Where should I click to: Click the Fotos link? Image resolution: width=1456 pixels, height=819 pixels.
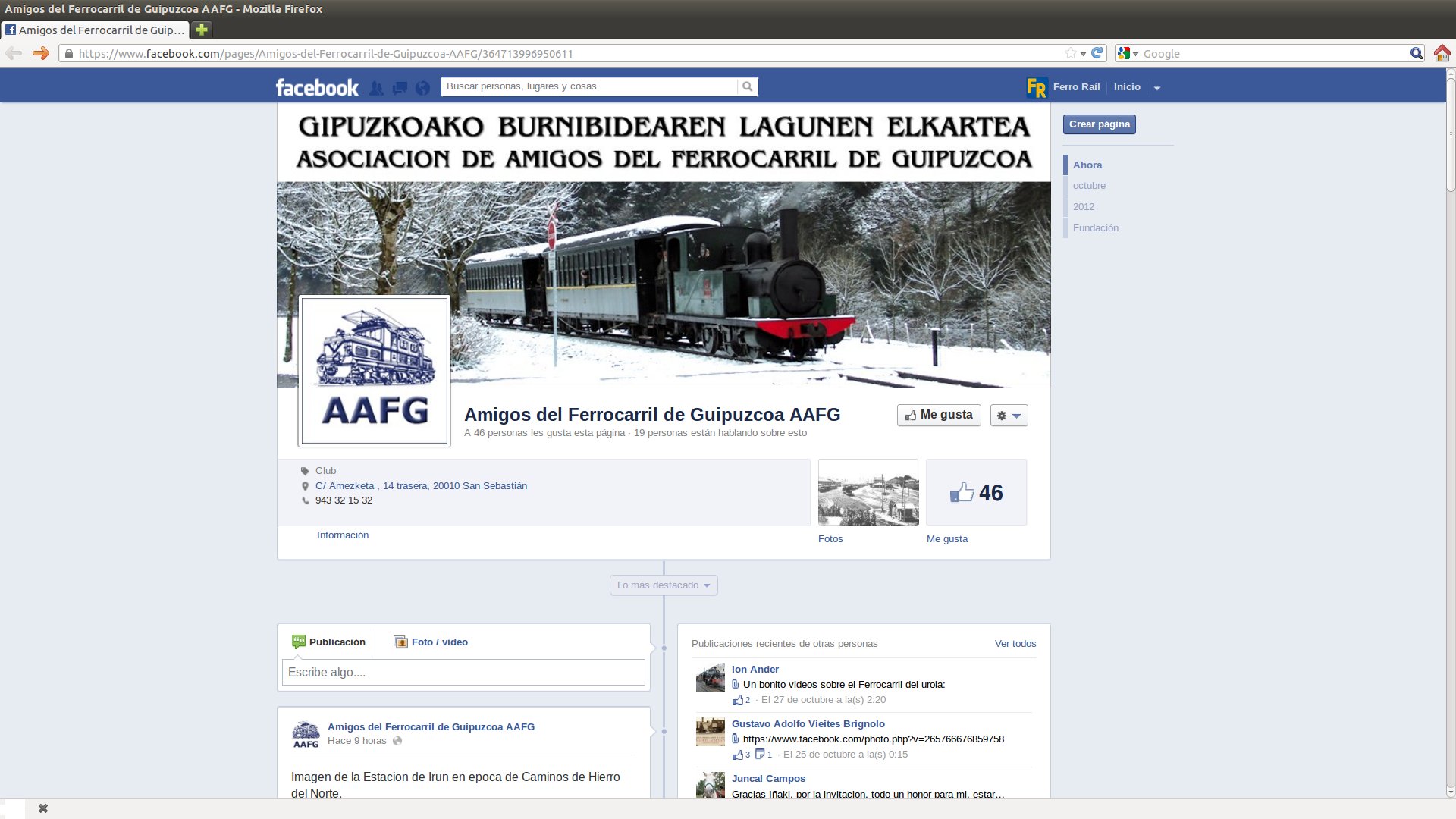click(830, 539)
